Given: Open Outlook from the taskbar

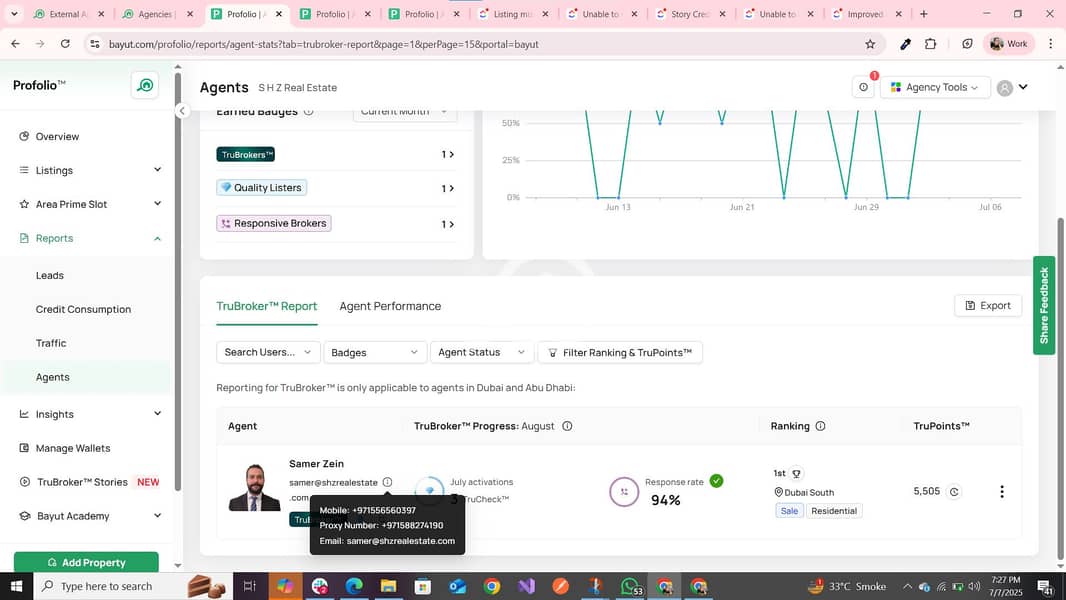Looking at the screenshot, I should (x=458, y=586).
